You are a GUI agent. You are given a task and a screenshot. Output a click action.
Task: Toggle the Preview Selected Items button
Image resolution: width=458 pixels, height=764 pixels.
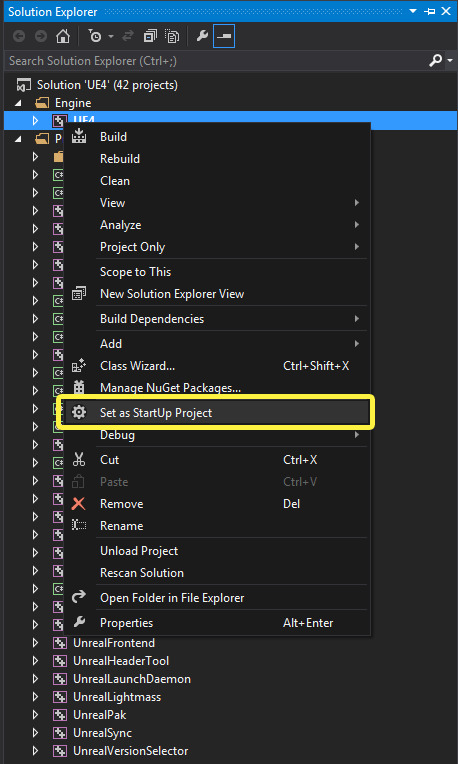coord(224,37)
